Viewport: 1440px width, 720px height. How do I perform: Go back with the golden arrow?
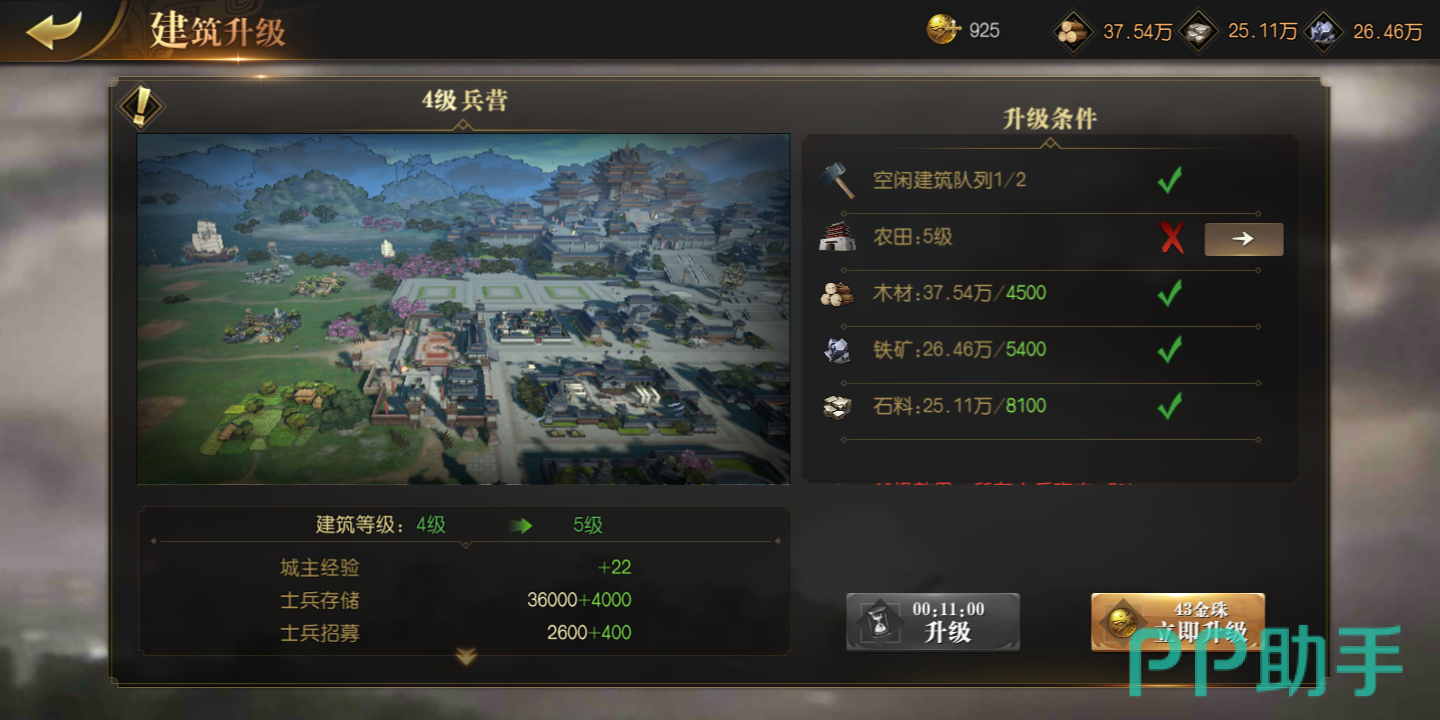point(54,30)
